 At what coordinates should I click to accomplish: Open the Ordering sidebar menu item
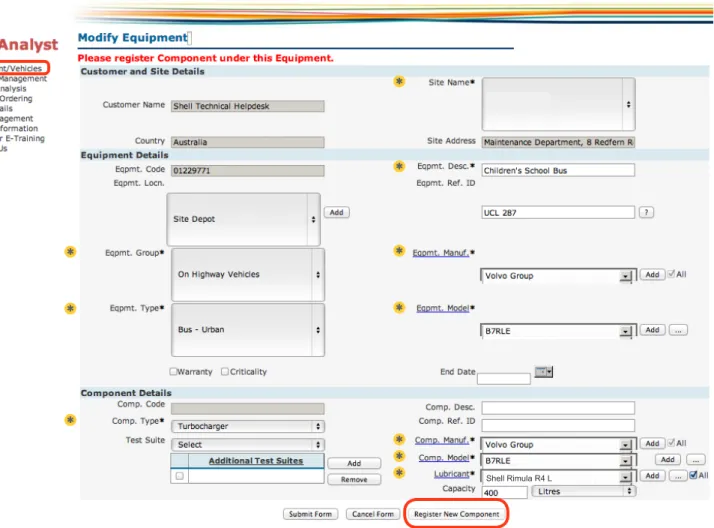[16, 98]
